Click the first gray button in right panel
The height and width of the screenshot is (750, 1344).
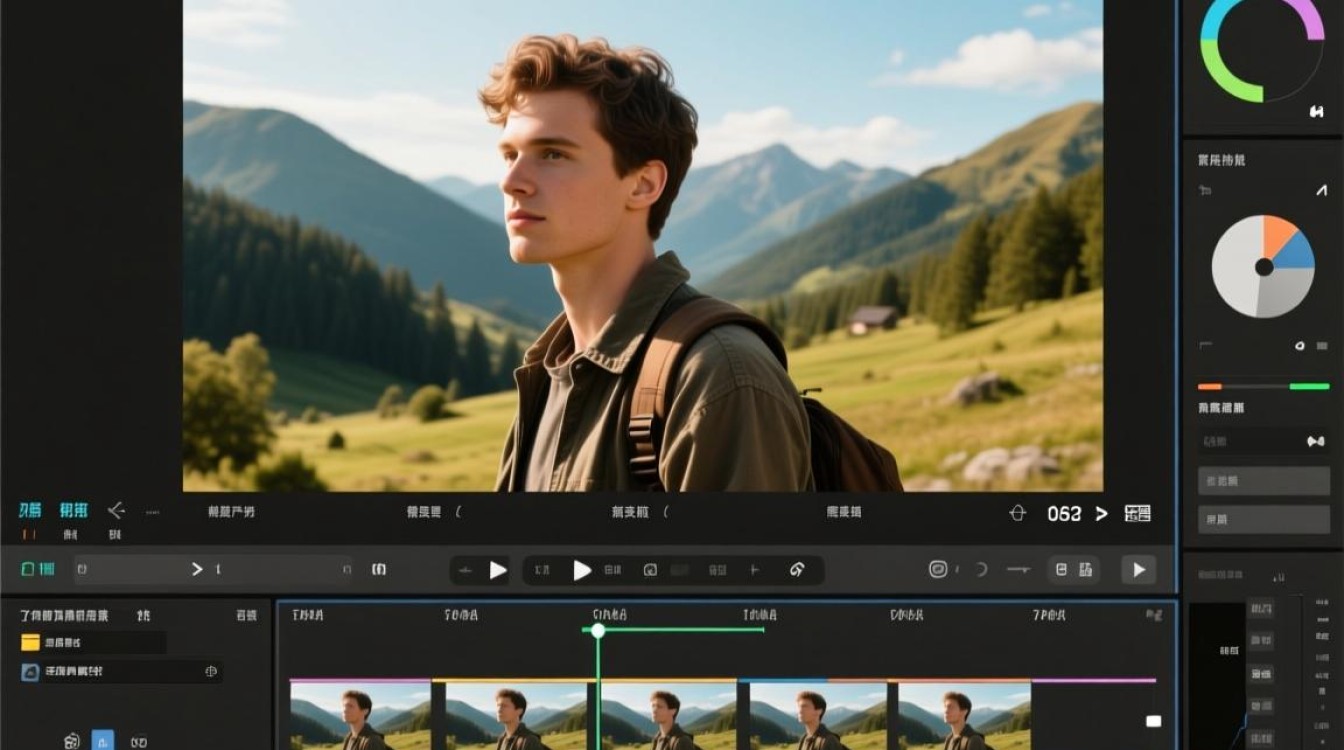1264,481
